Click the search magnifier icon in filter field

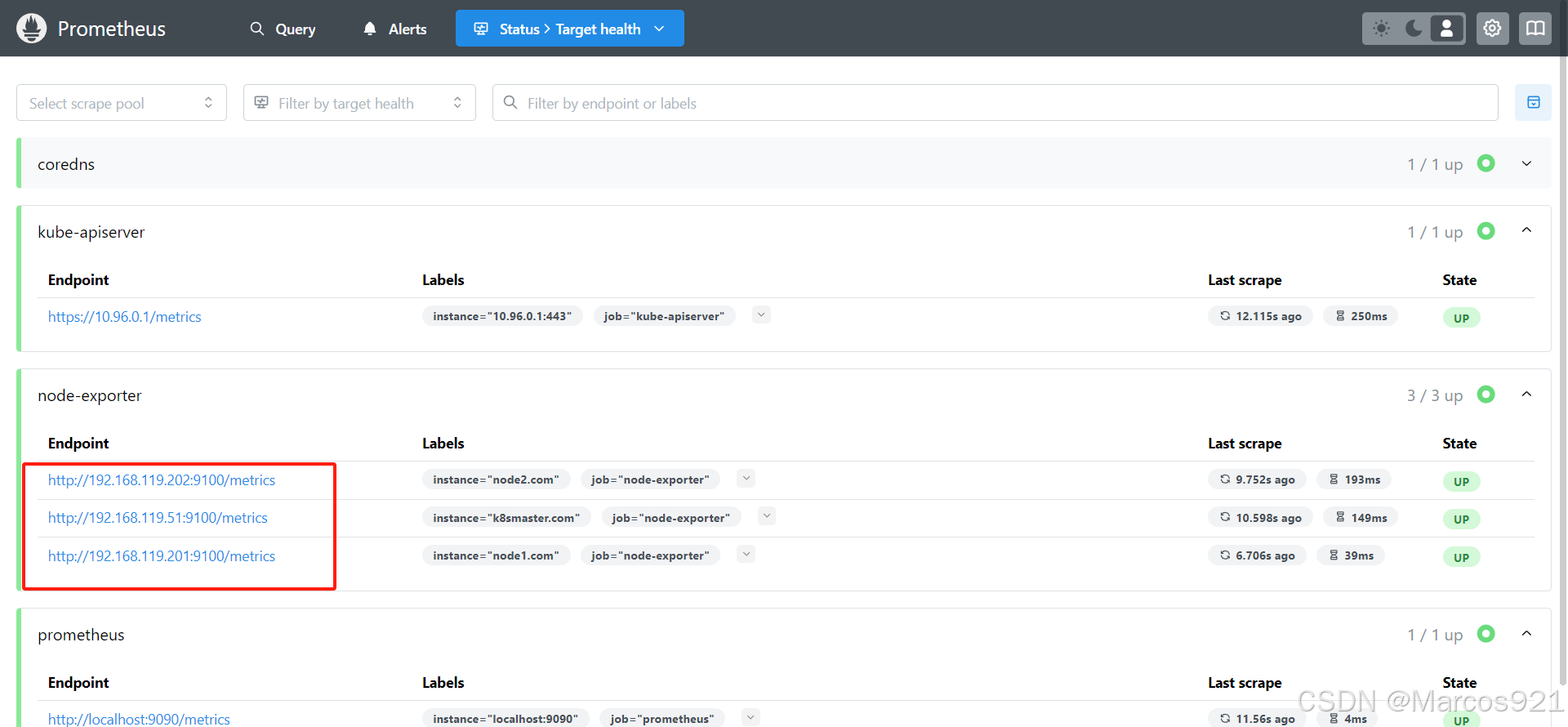coord(510,102)
